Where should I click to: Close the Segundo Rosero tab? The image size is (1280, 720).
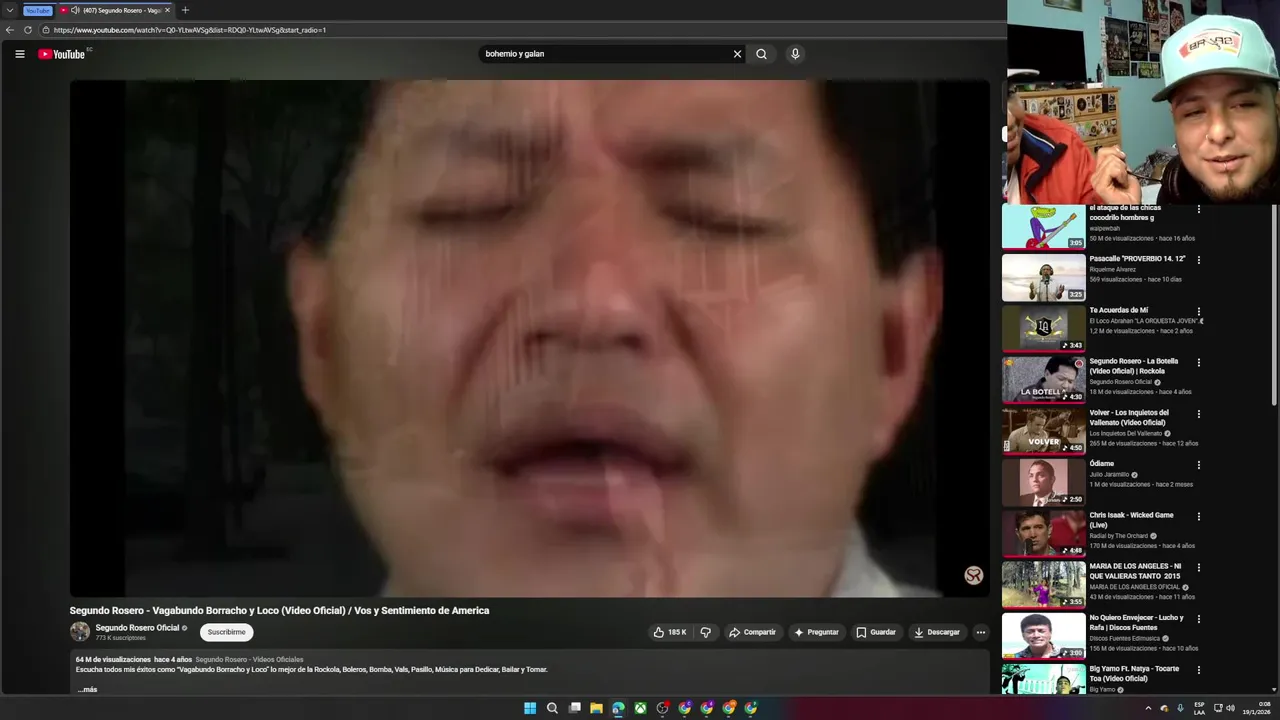click(167, 10)
